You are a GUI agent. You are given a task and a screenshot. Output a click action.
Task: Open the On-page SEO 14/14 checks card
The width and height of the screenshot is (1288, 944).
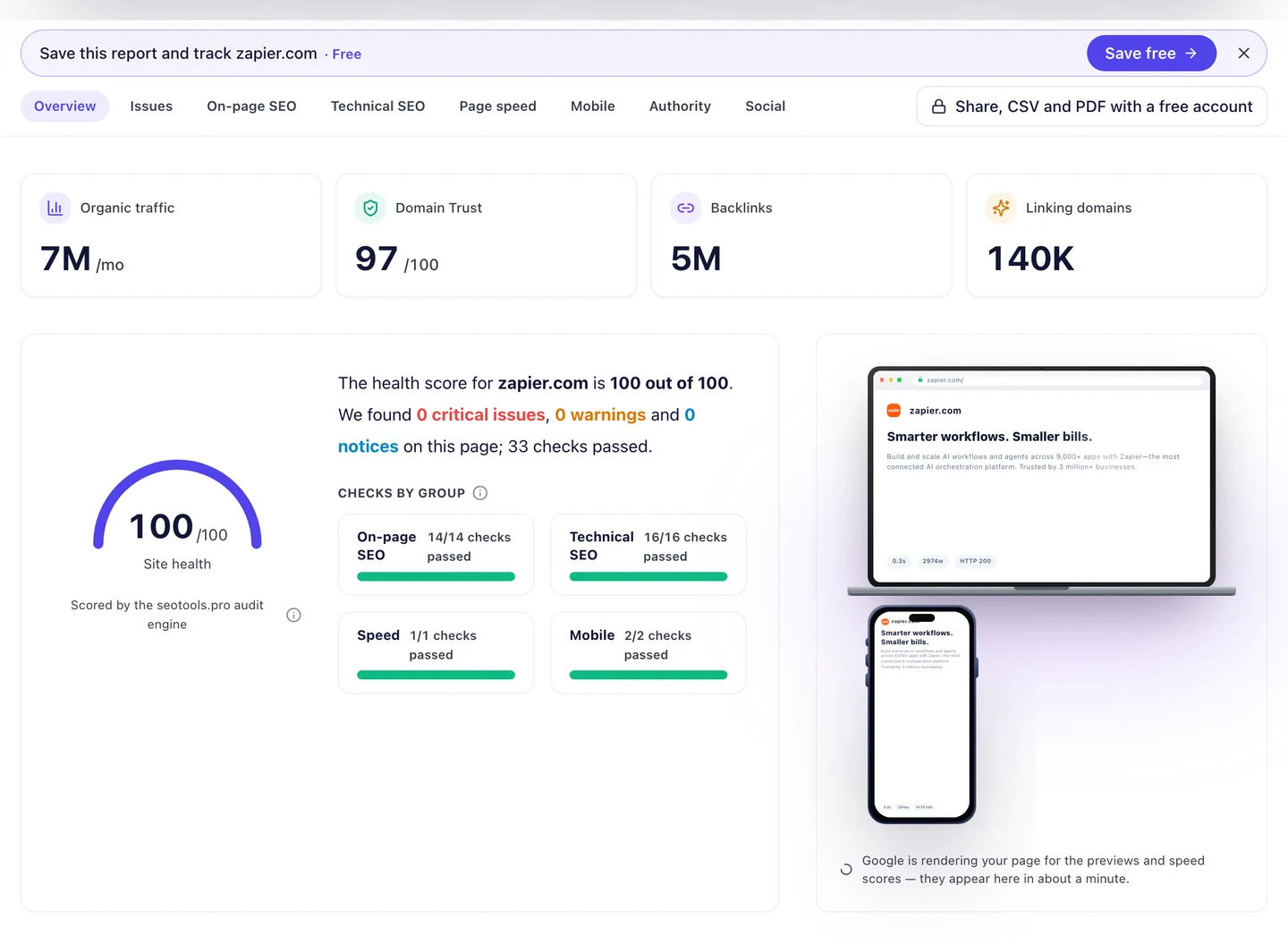pyautogui.click(x=436, y=555)
